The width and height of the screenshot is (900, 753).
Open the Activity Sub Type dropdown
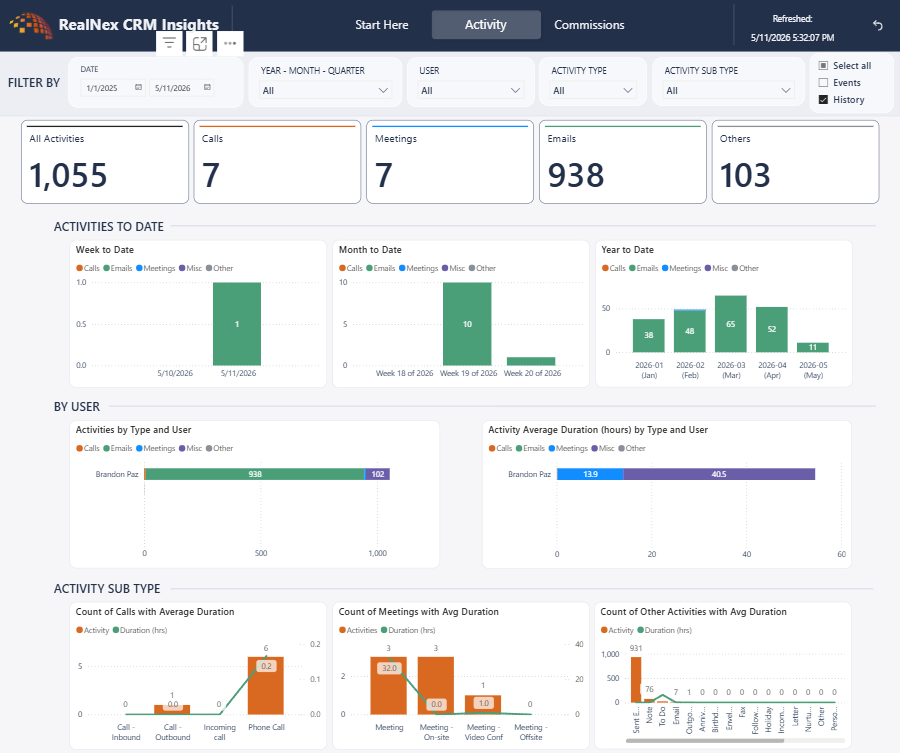pyautogui.click(x=728, y=90)
